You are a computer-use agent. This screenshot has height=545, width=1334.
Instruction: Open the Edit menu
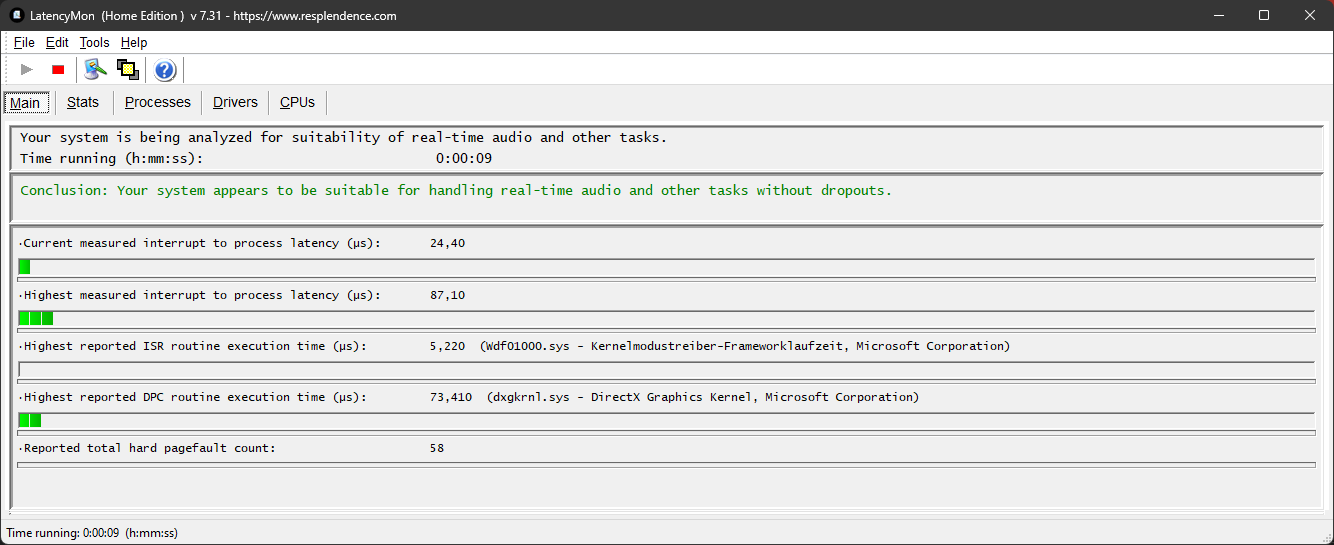[x=57, y=42]
